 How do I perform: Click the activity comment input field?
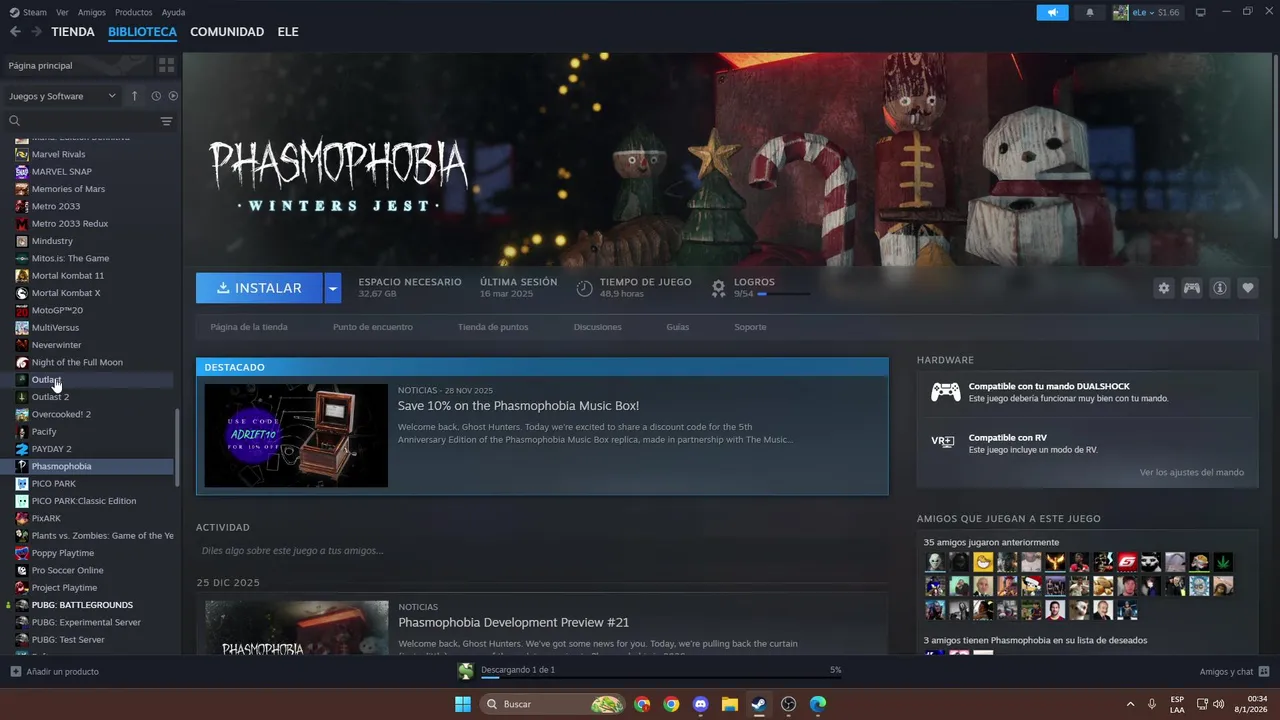[x=540, y=551]
